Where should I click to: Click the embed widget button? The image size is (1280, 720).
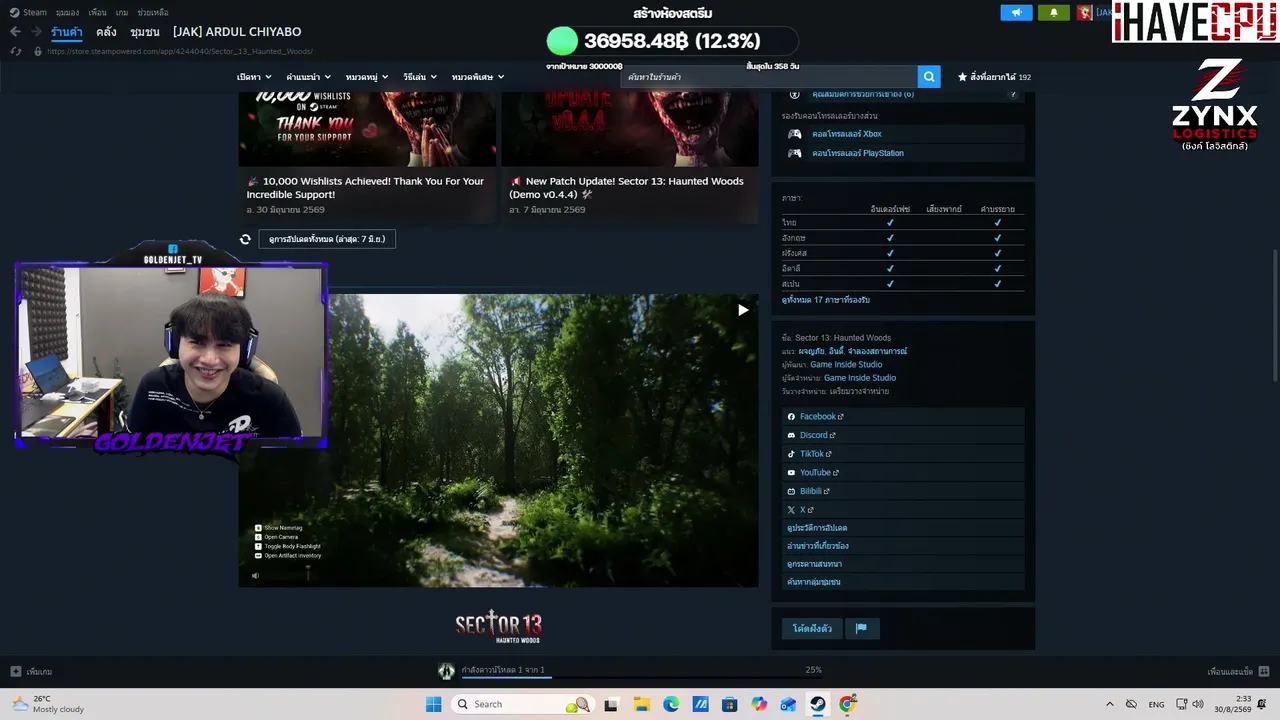pyautogui.click(x=812, y=628)
